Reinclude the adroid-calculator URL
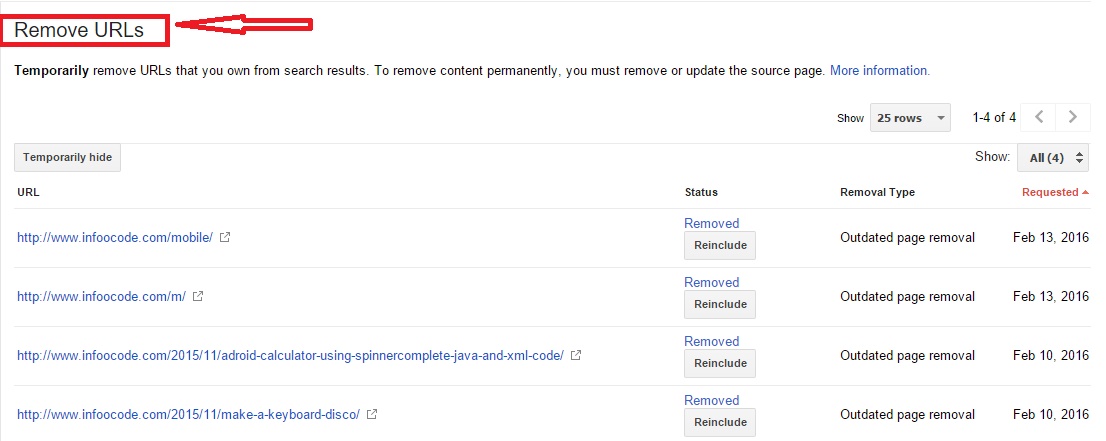Screen dimensions: 1106x441 click(720, 363)
